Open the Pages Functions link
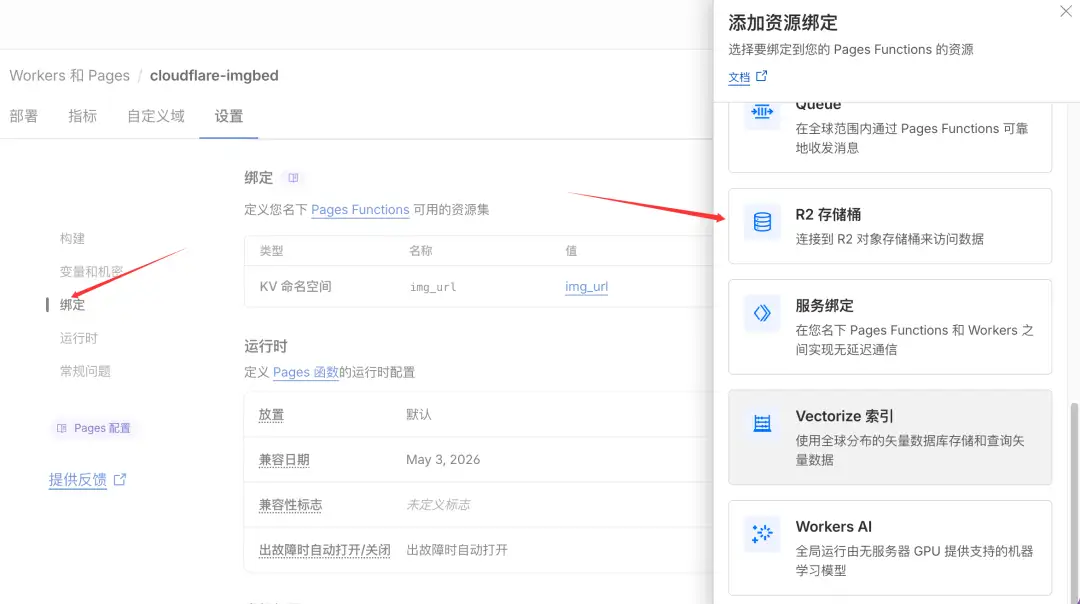The width and height of the screenshot is (1080, 604). 360,210
